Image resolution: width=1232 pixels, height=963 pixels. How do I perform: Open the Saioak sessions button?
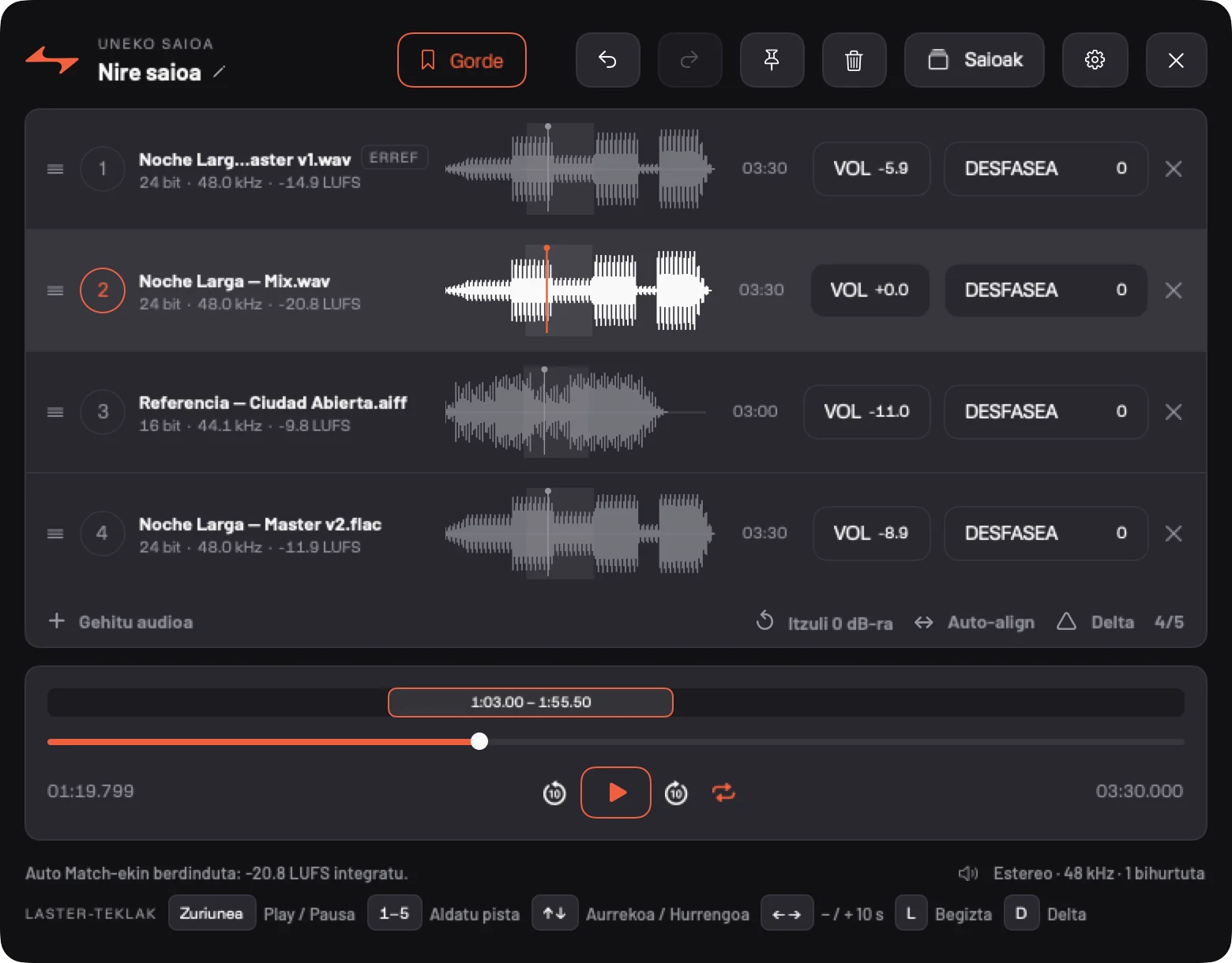975,60
